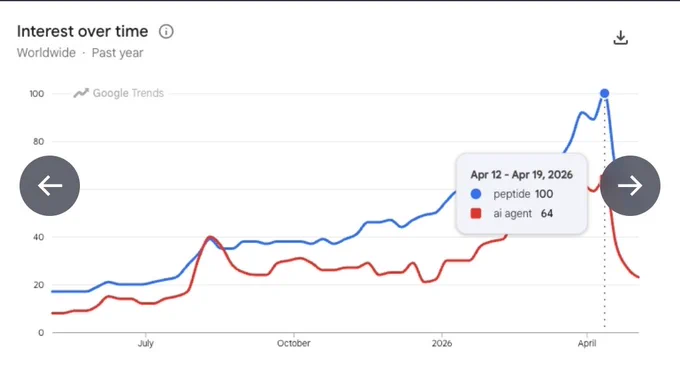
Task: Click the info icon beside Interest over time
Action: point(166,32)
